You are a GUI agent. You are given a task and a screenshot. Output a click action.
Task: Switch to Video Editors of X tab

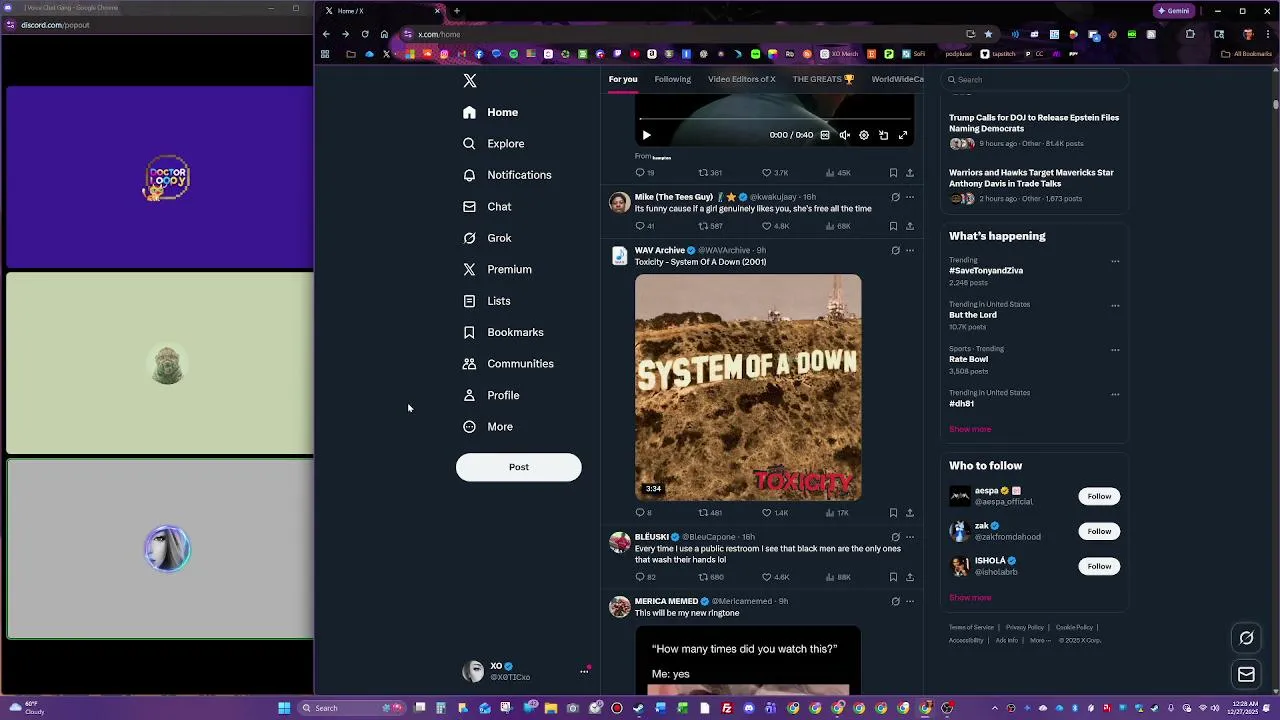[742, 80]
